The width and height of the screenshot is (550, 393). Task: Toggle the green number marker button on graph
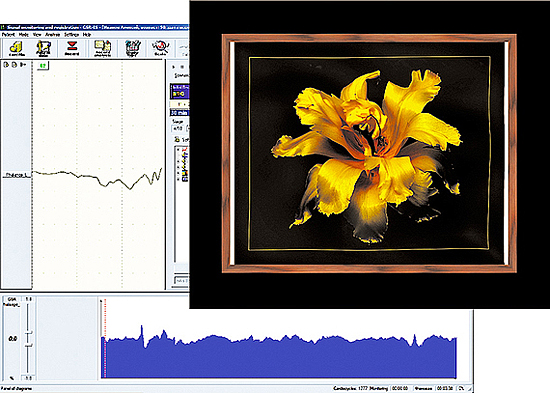click(43, 66)
